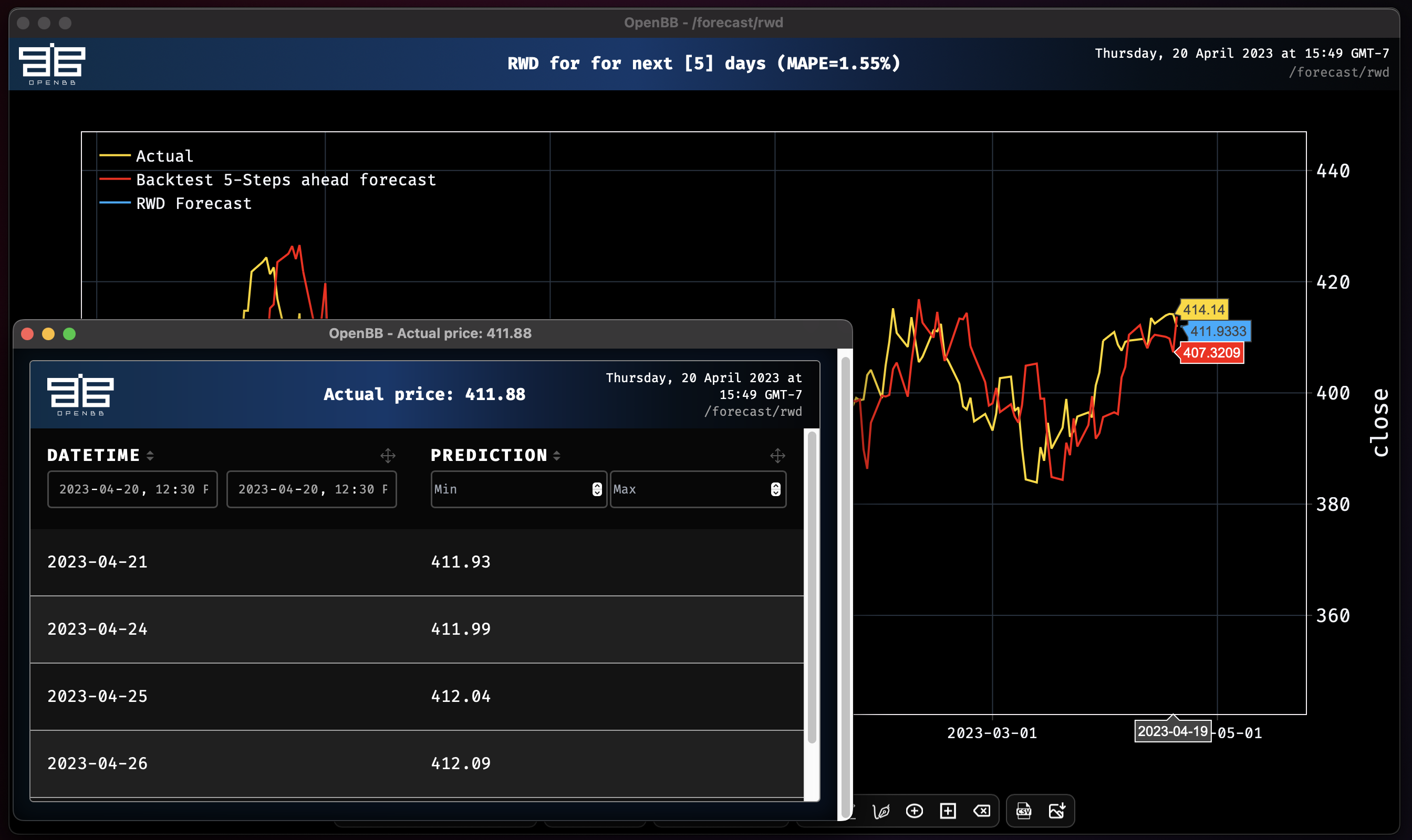The image size is (1412, 840).
Task: Click the 414.14 yellow price label
Action: pyautogui.click(x=1204, y=310)
